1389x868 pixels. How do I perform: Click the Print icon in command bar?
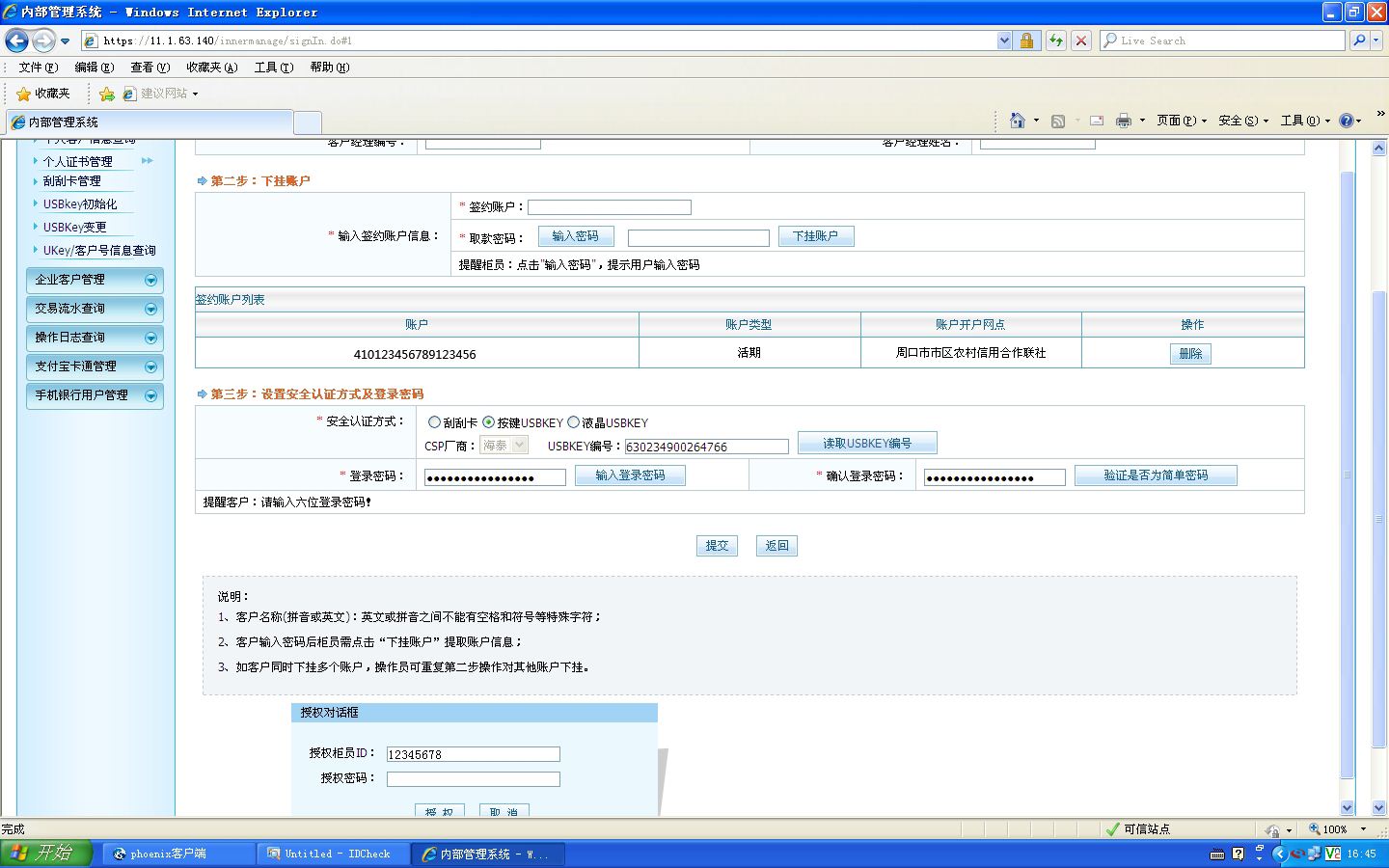[x=1123, y=121]
